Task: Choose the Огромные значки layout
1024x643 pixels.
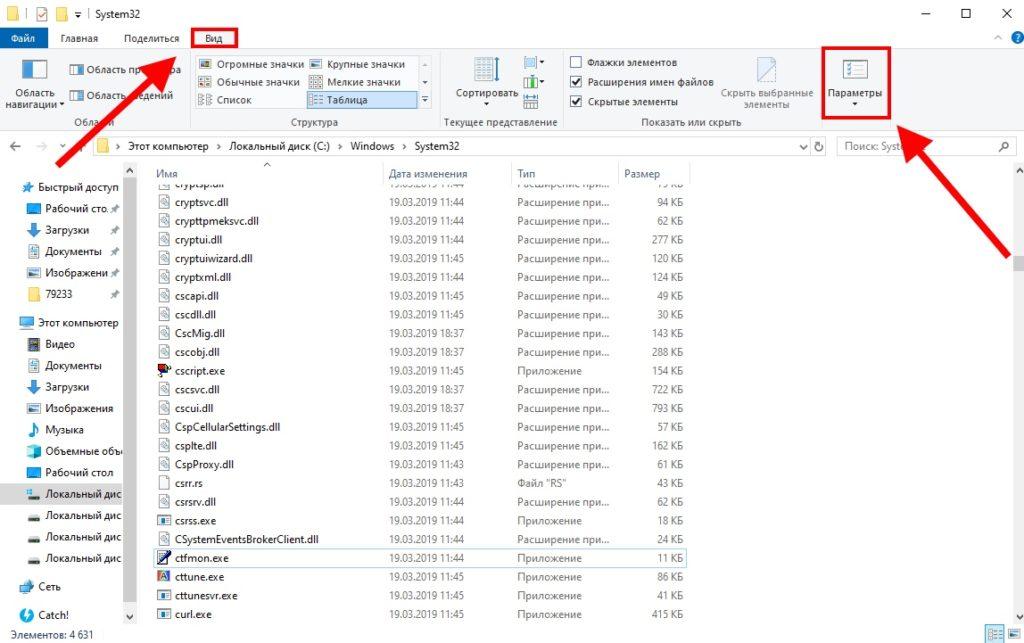Action: [x=251, y=64]
